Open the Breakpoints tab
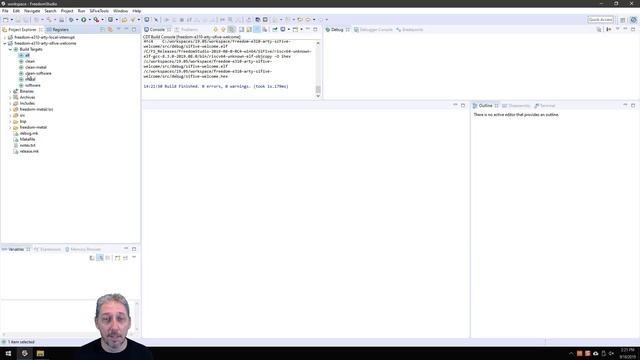This screenshot has height=360, width=640. [409, 30]
